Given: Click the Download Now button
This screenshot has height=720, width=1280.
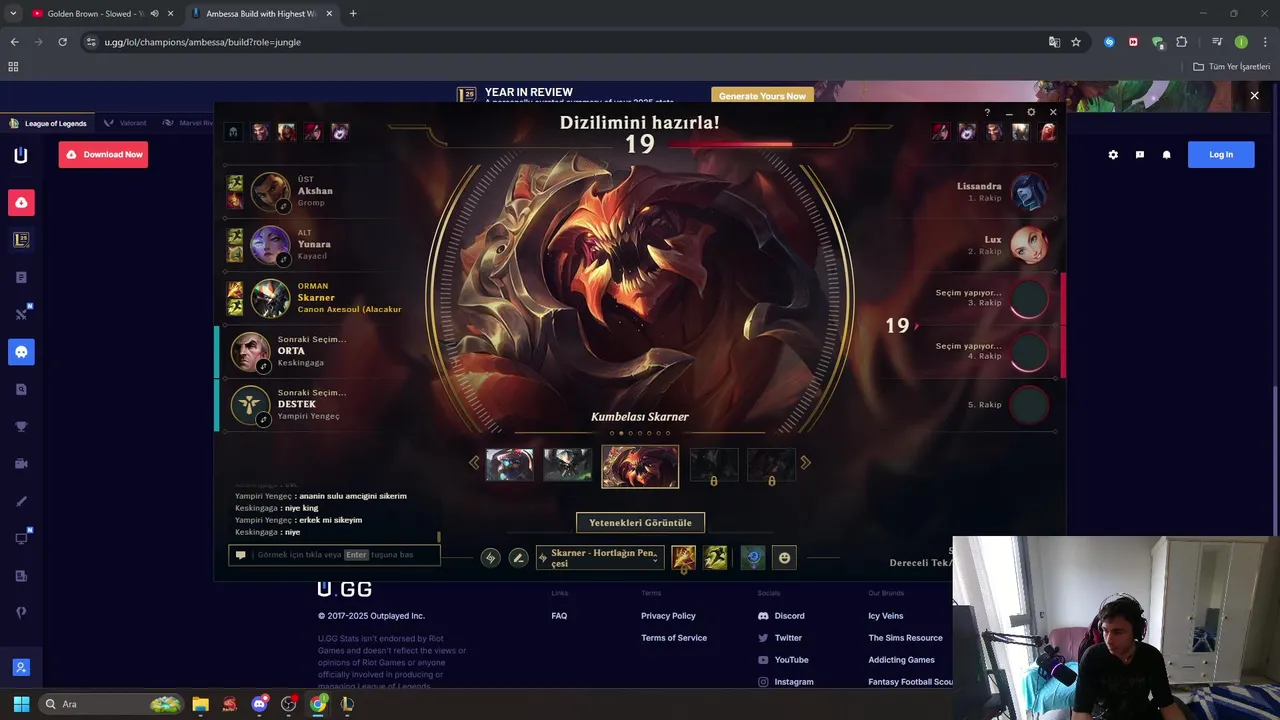Looking at the screenshot, I should tap(103, 154).
